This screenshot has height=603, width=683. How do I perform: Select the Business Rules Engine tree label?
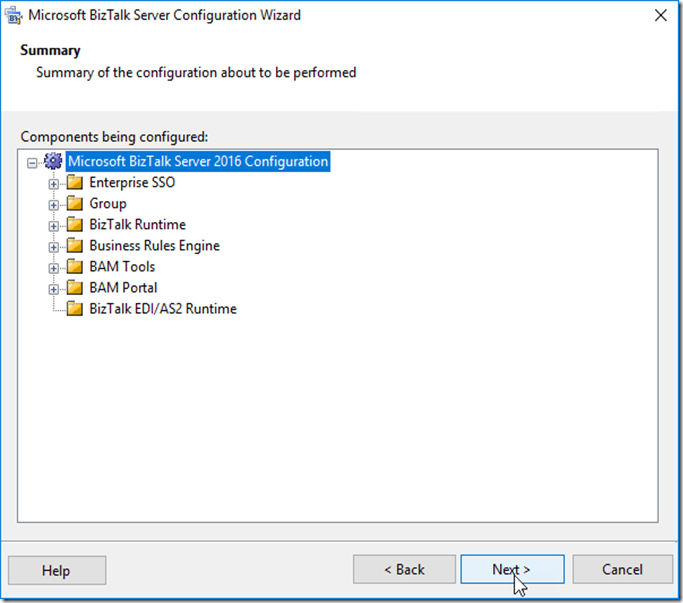[x=154, y=246]
